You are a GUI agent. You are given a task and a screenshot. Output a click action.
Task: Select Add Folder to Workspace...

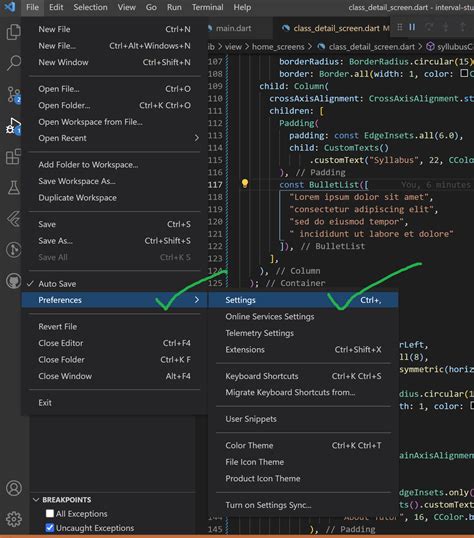click(115, 165)
